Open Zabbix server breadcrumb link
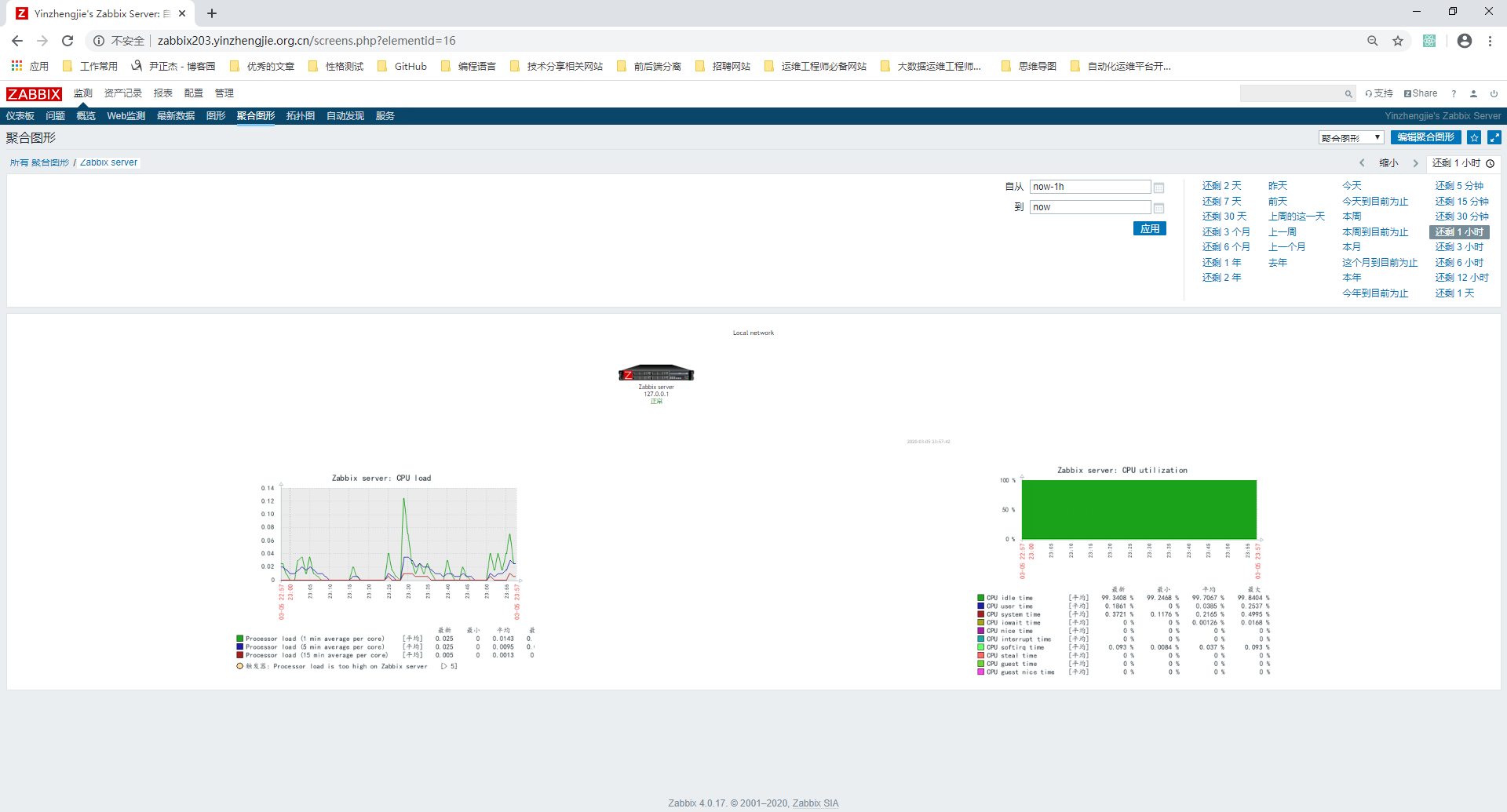Viewport: 1507px width, 812px height. (109, 162)
